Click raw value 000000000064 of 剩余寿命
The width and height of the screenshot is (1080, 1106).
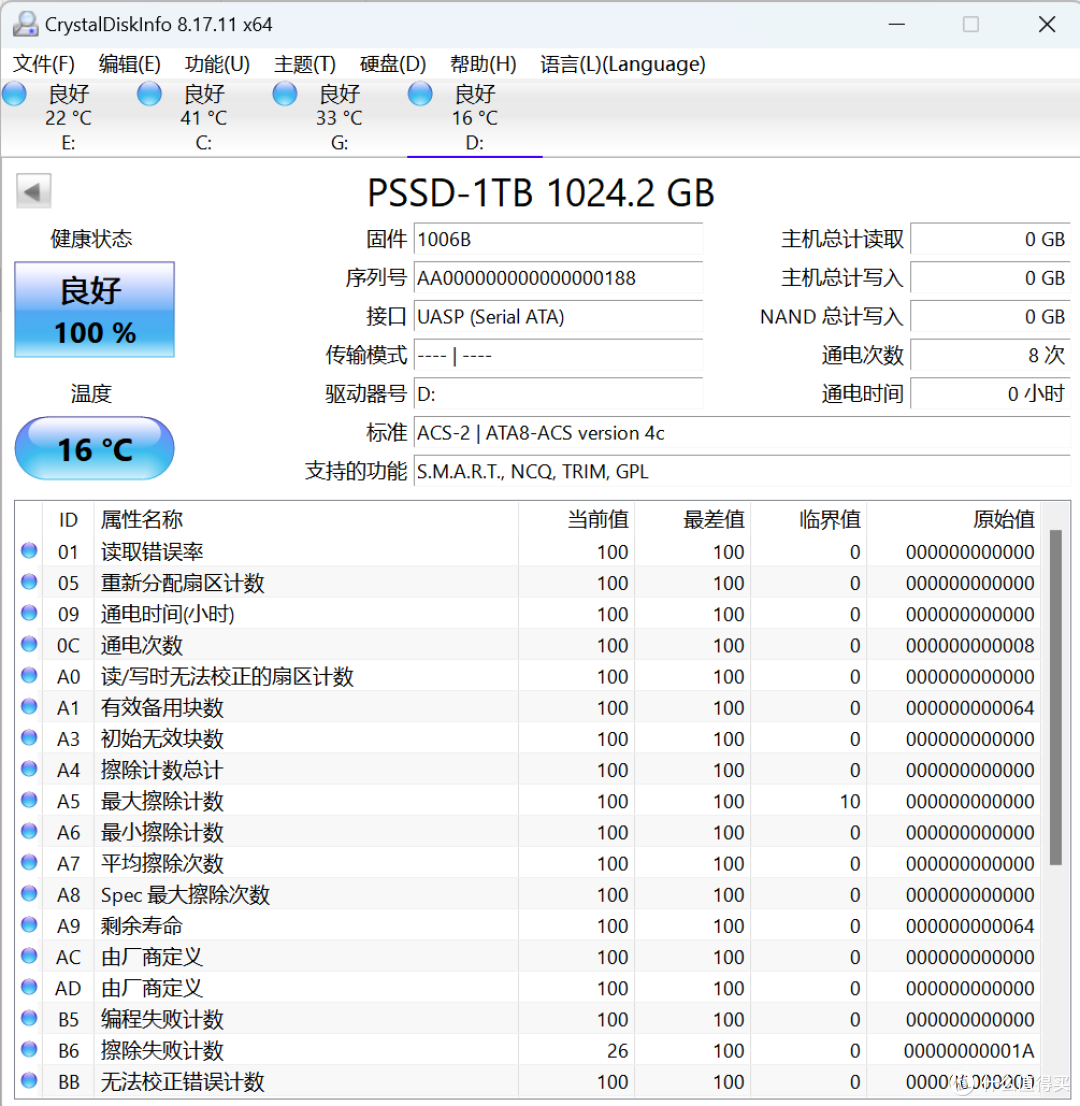point(969,926)
